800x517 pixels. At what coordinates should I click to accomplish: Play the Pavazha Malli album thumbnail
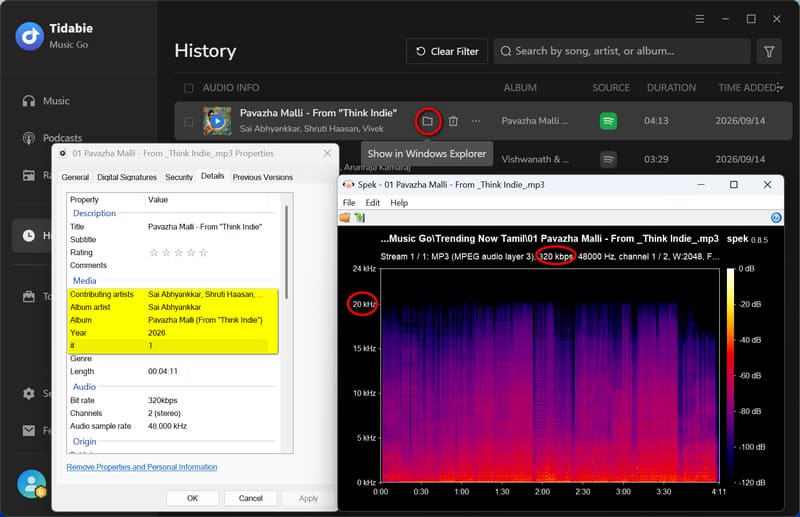point(217,121)
